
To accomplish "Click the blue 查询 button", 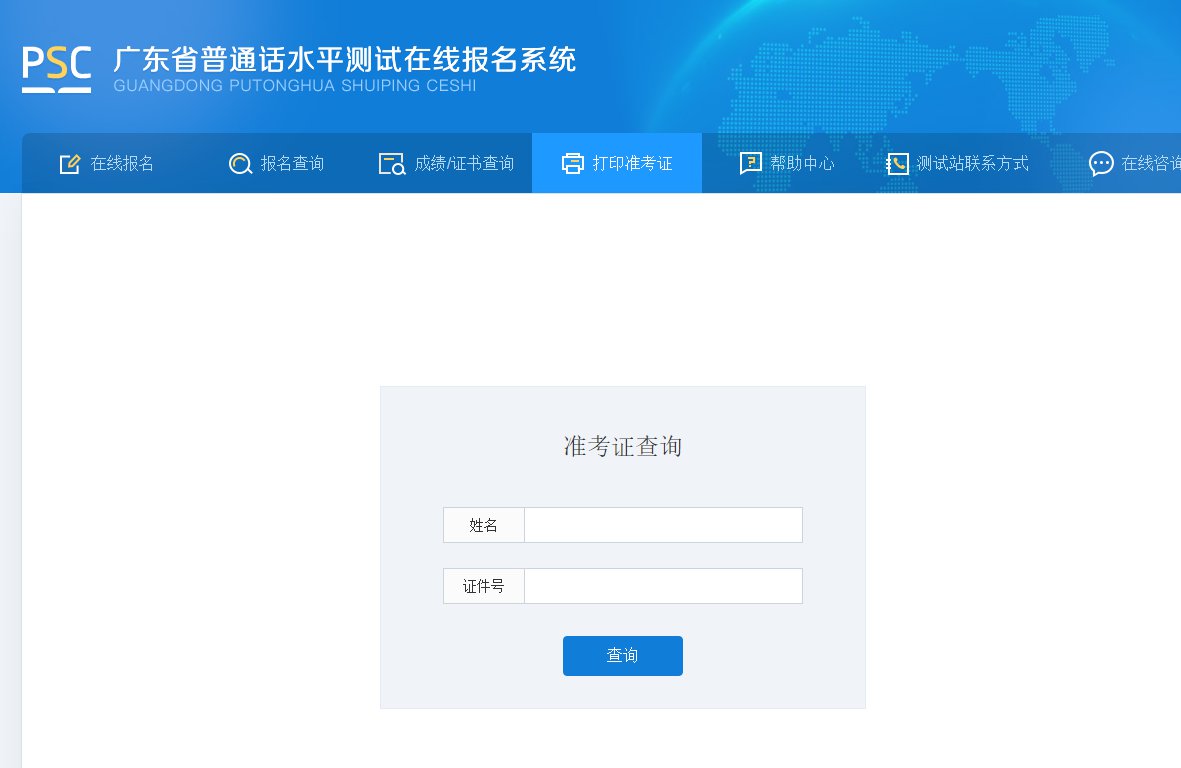I will coord(623,656).
